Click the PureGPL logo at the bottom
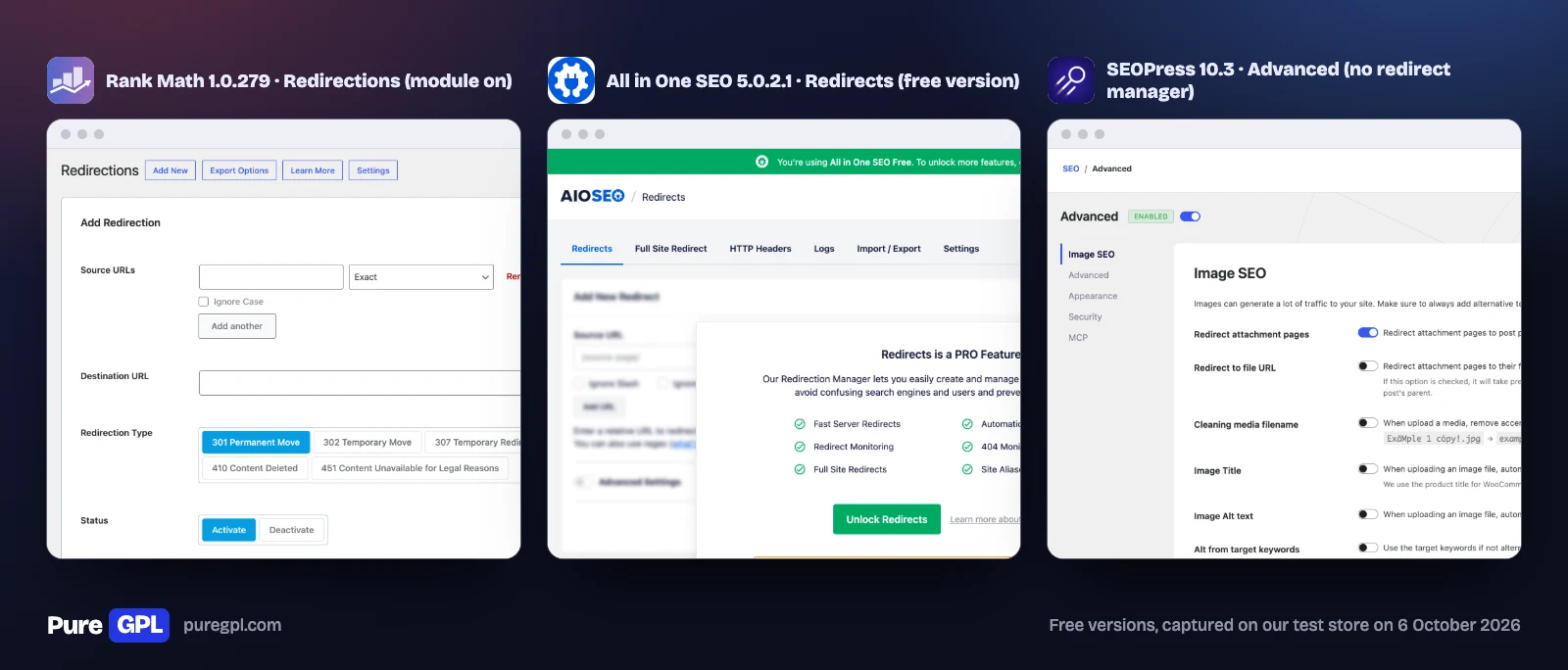This screenshot has height=670, width=1568. point(108,625)
